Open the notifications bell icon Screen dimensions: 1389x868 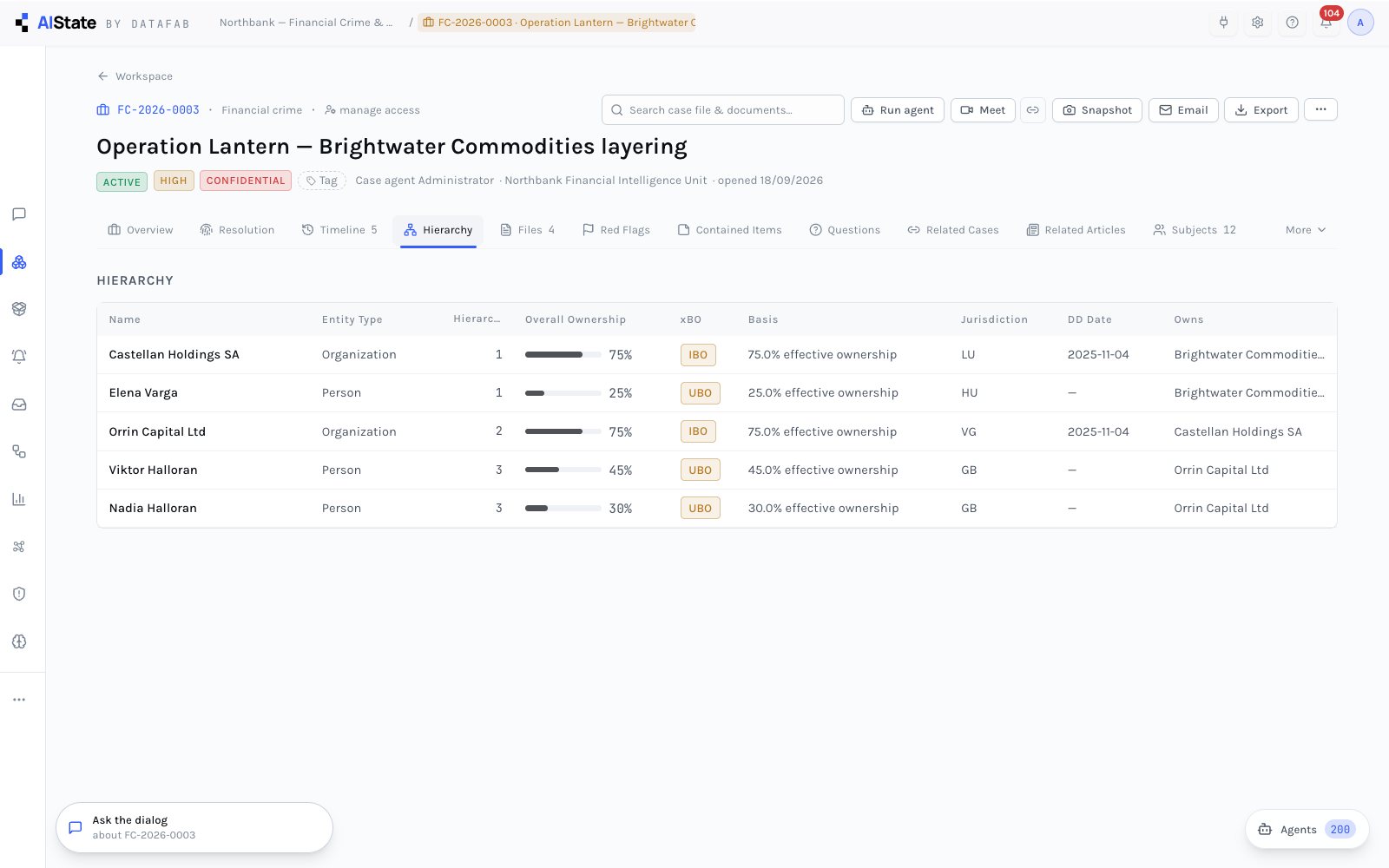coord(1326,23)
